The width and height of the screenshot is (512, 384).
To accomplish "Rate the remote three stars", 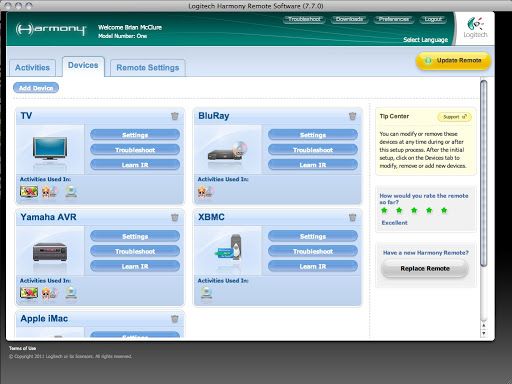I will [x=414, y=210].
